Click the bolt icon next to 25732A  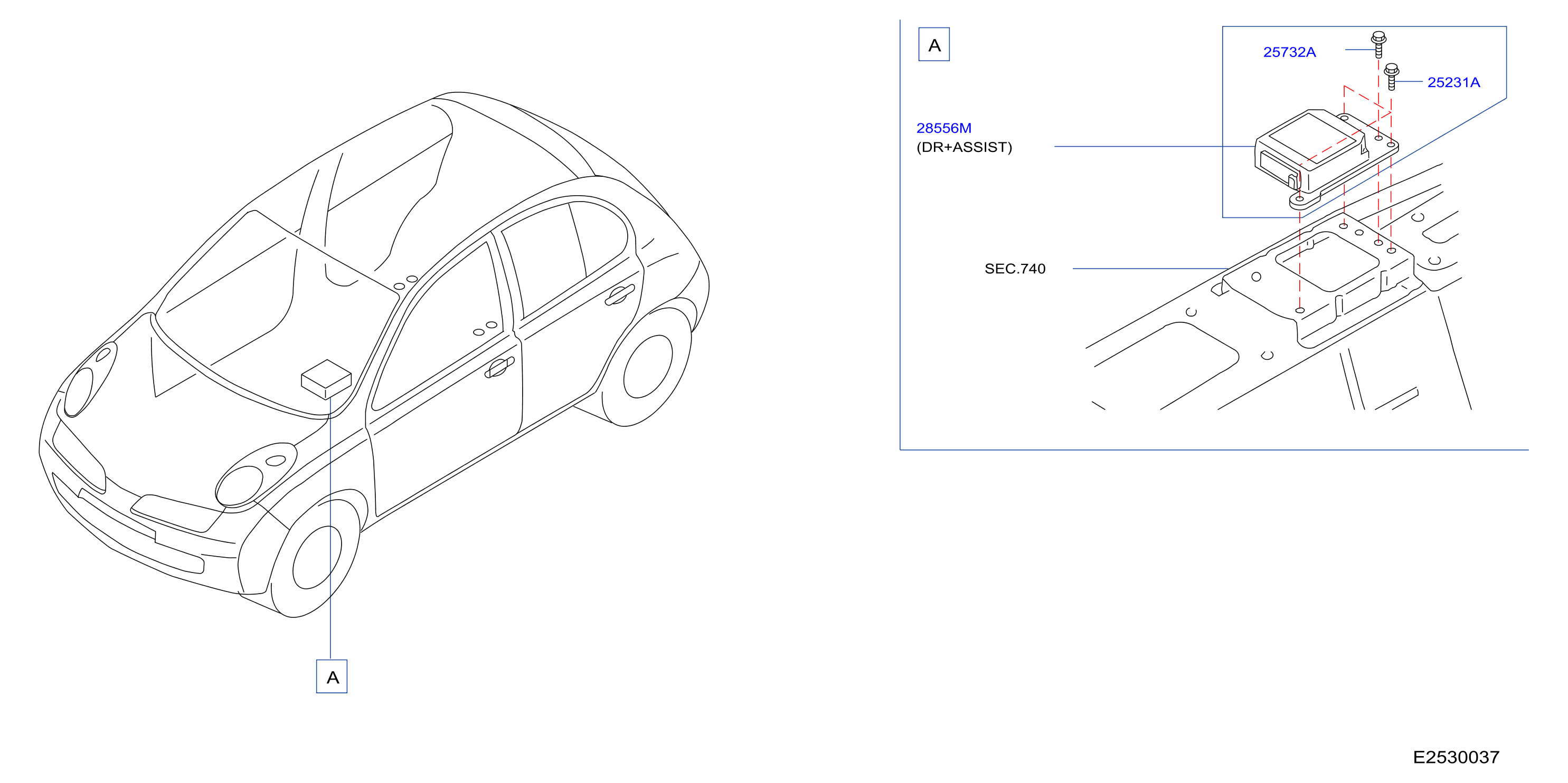[1378, 44]
